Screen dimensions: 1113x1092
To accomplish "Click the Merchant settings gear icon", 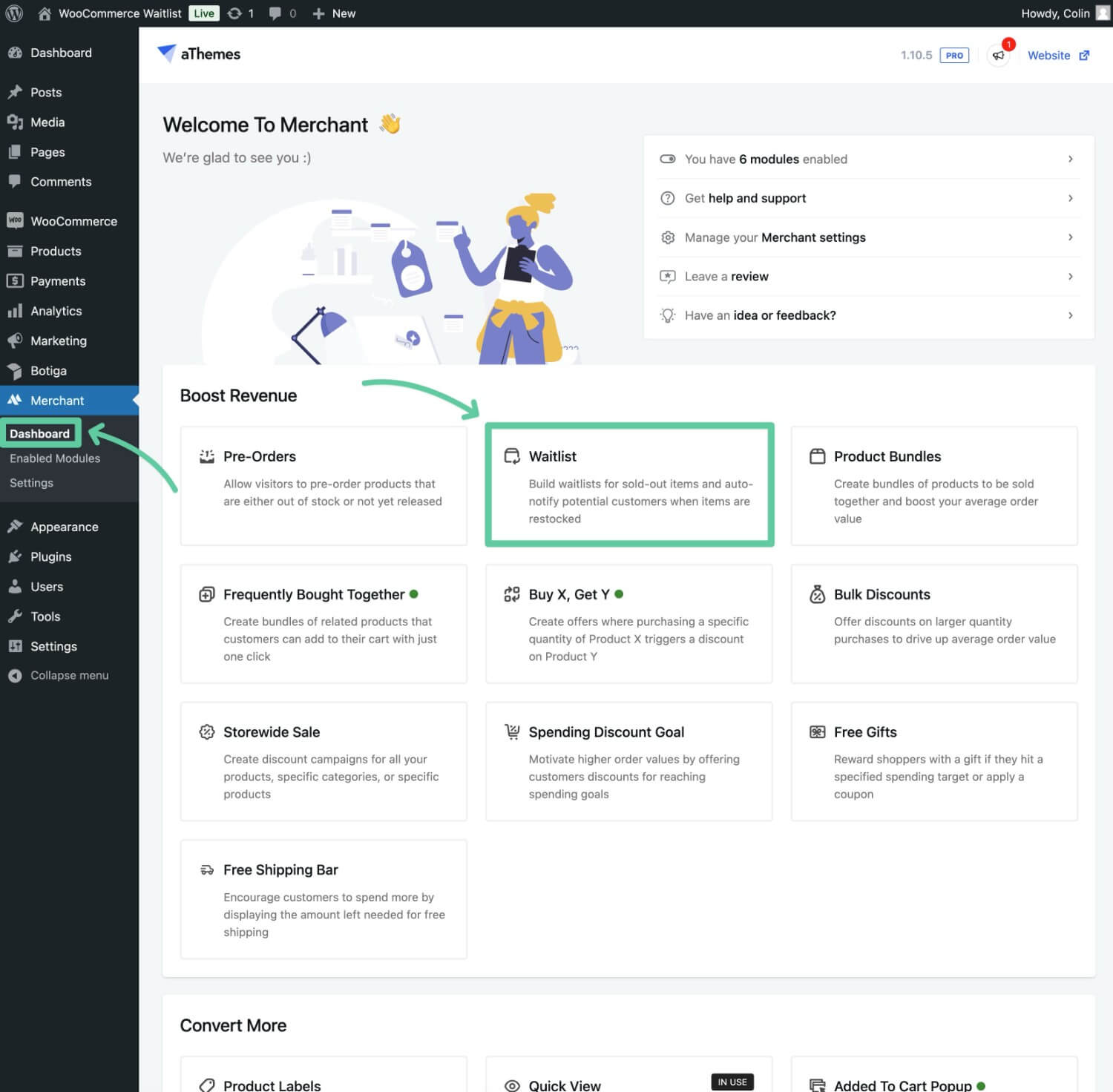I will [x=668, y=237].
